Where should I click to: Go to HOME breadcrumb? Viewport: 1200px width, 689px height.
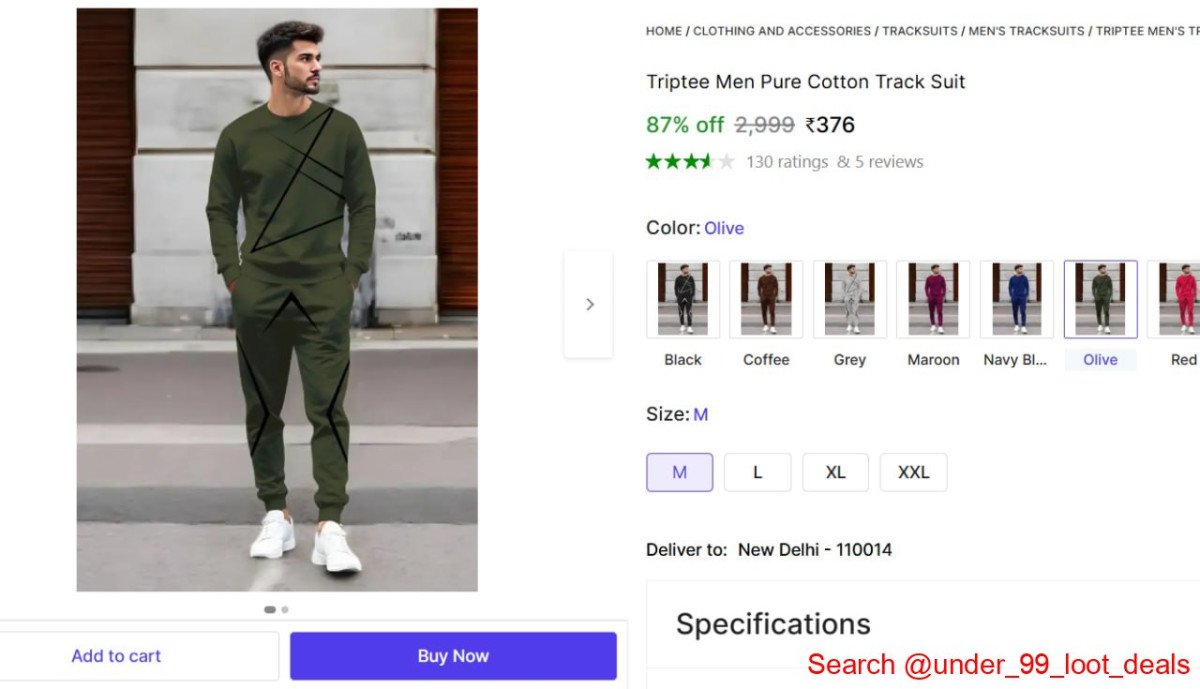(664, 31)
